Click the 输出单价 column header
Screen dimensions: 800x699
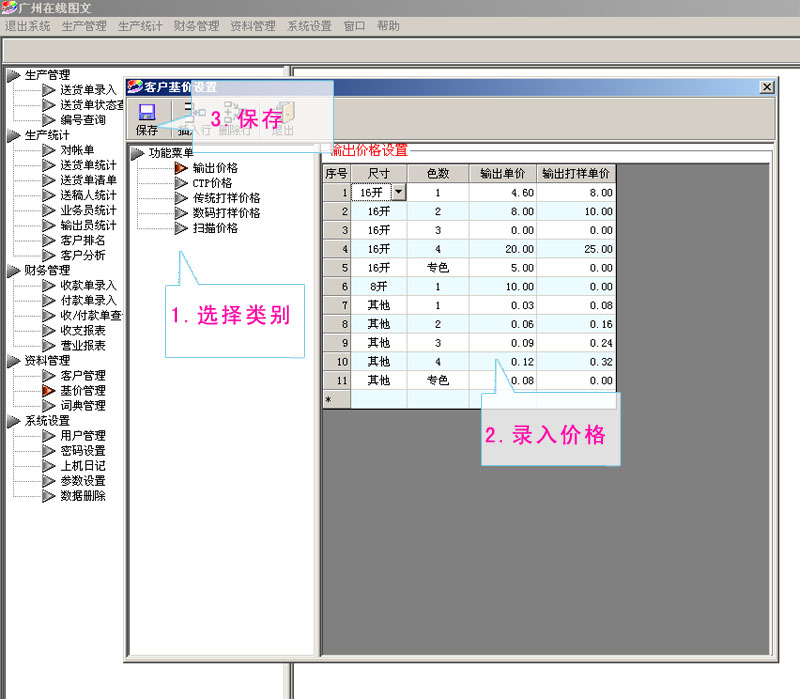[503, 173]
